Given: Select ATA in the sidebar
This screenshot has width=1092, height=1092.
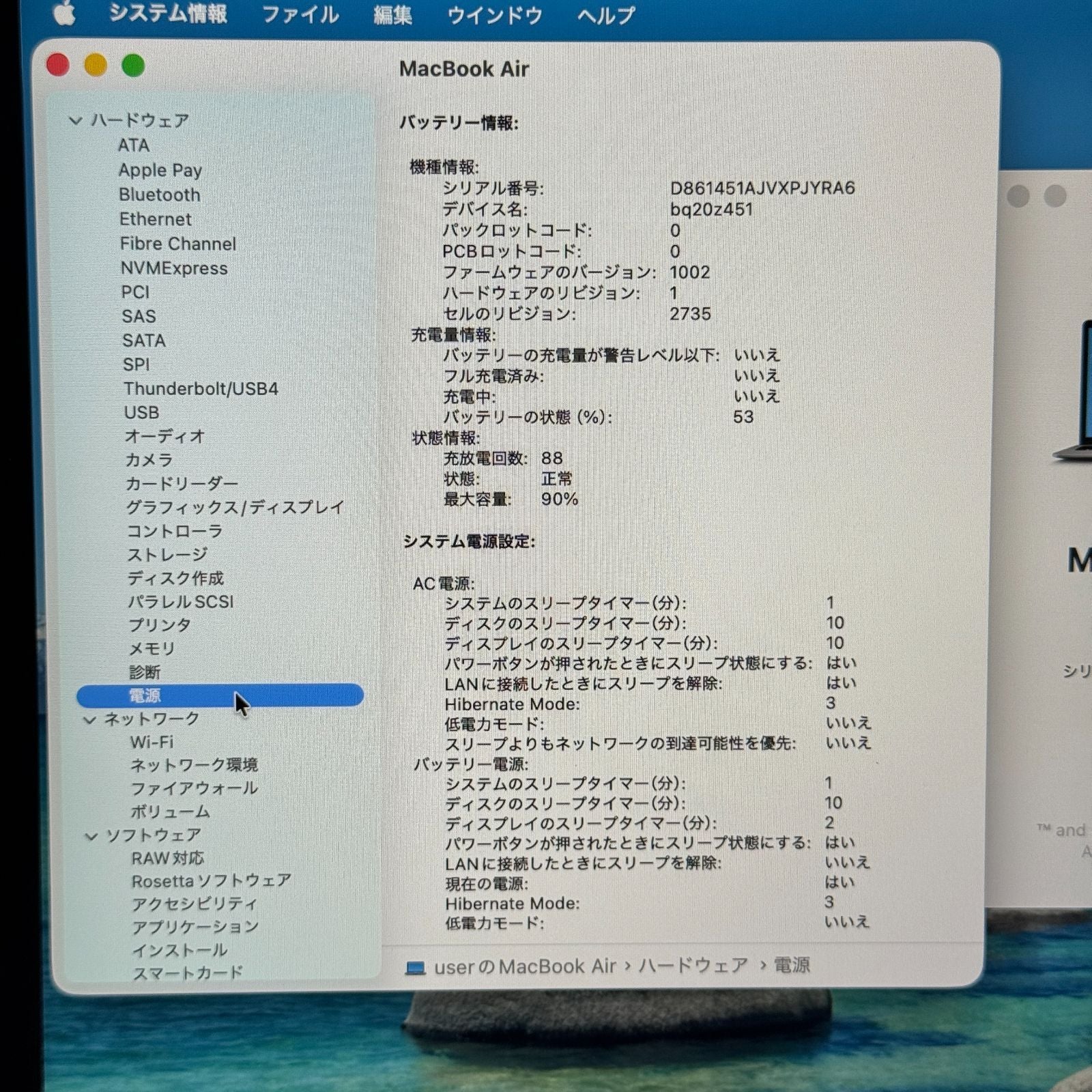Looking at the screenshot, I should click(133, 145).
